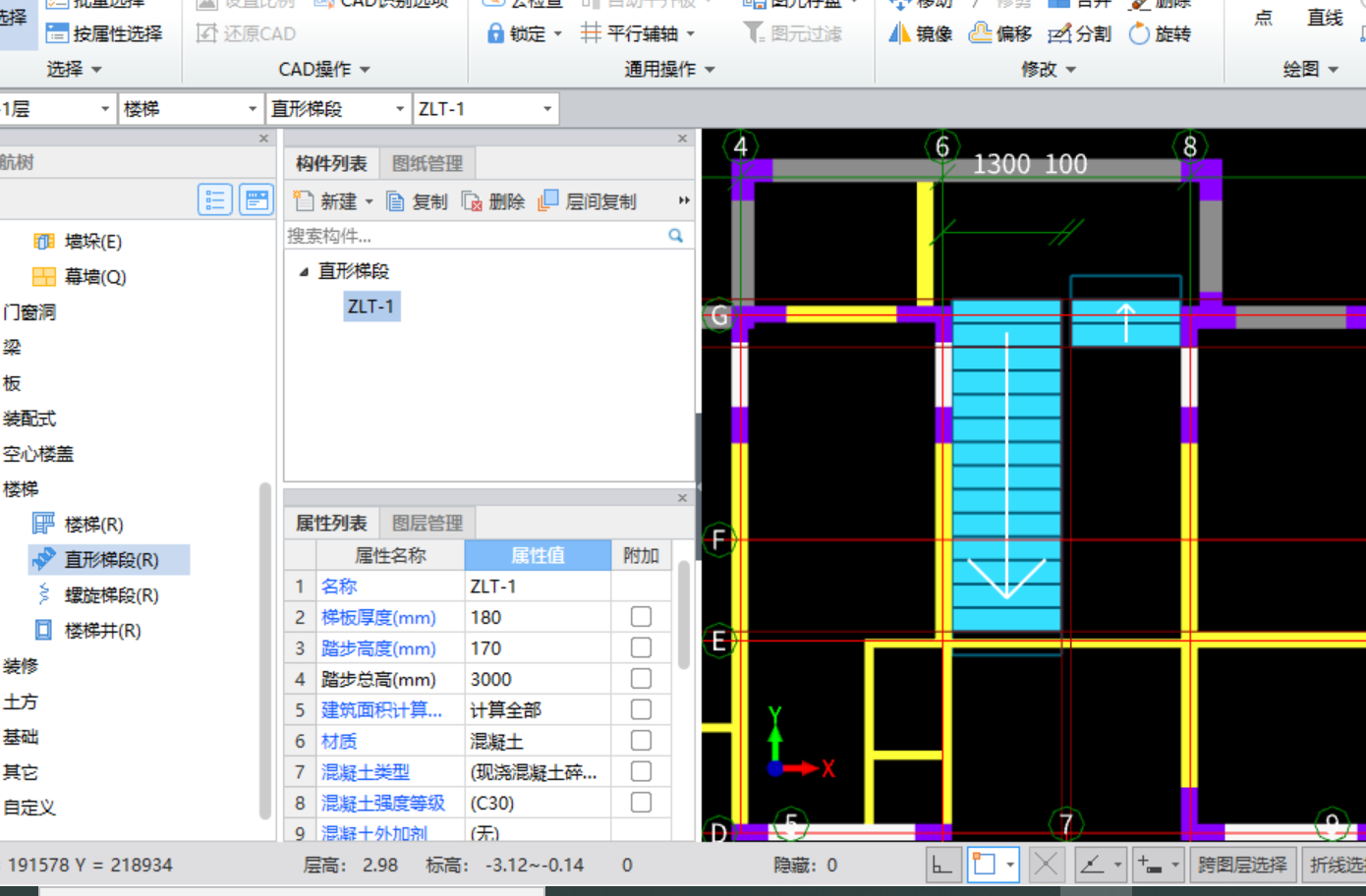Viewport: 1366px width, 896px height.
Task: Show more component list toolbar options
Action: (684, 200)
